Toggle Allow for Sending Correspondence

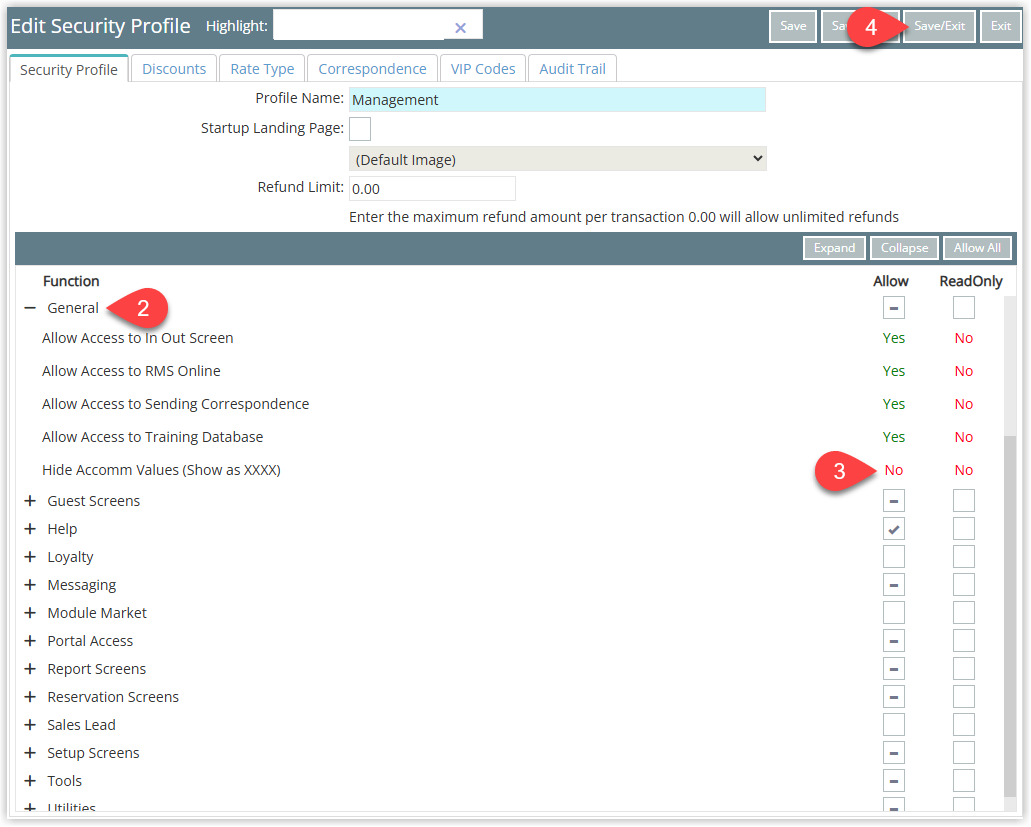[x=894, y=404]
